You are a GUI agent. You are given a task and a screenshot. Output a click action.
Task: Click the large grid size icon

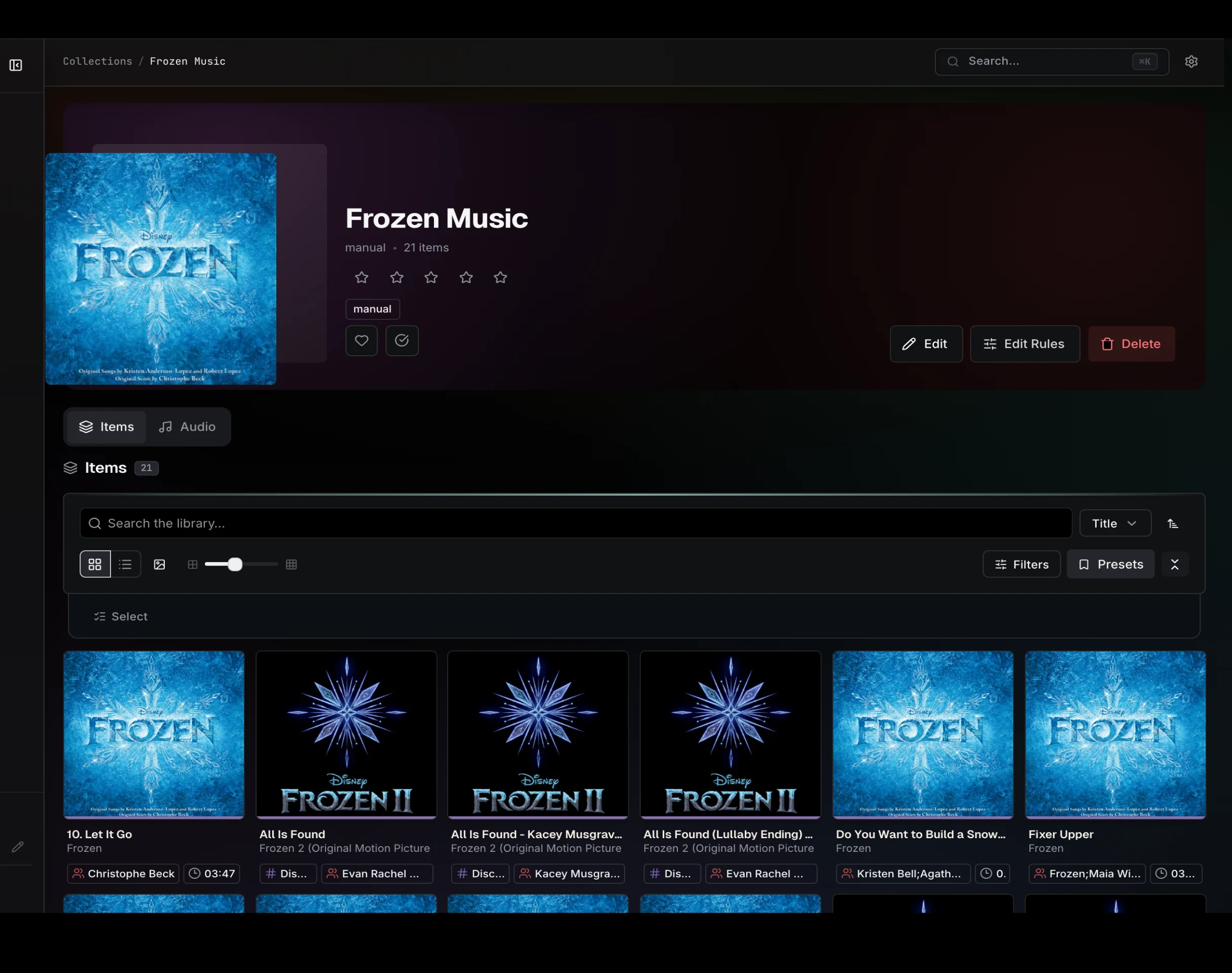point(291,564)
